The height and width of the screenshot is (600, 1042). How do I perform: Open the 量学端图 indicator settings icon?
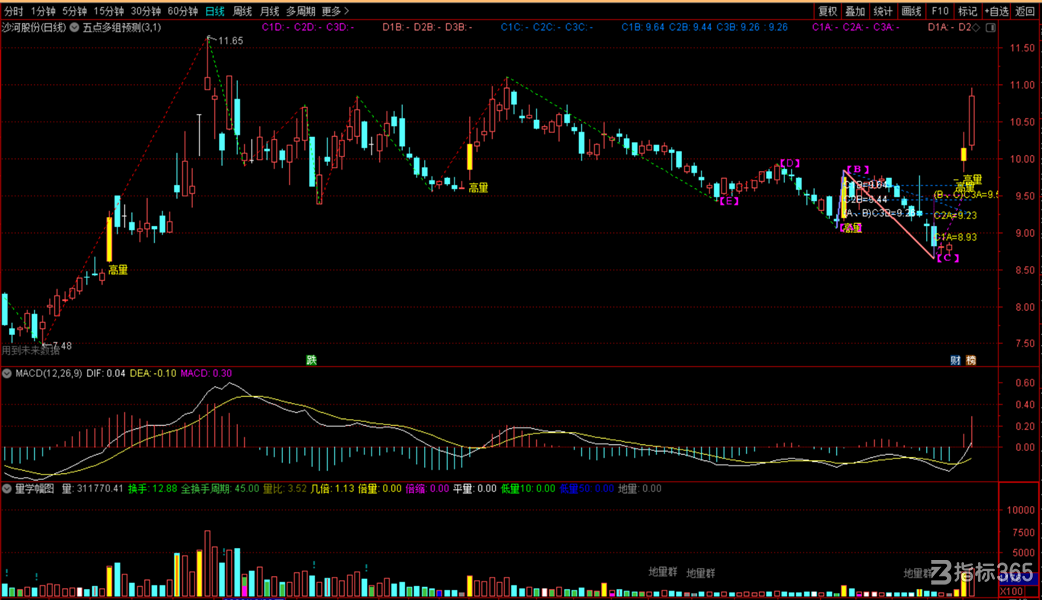7,488
